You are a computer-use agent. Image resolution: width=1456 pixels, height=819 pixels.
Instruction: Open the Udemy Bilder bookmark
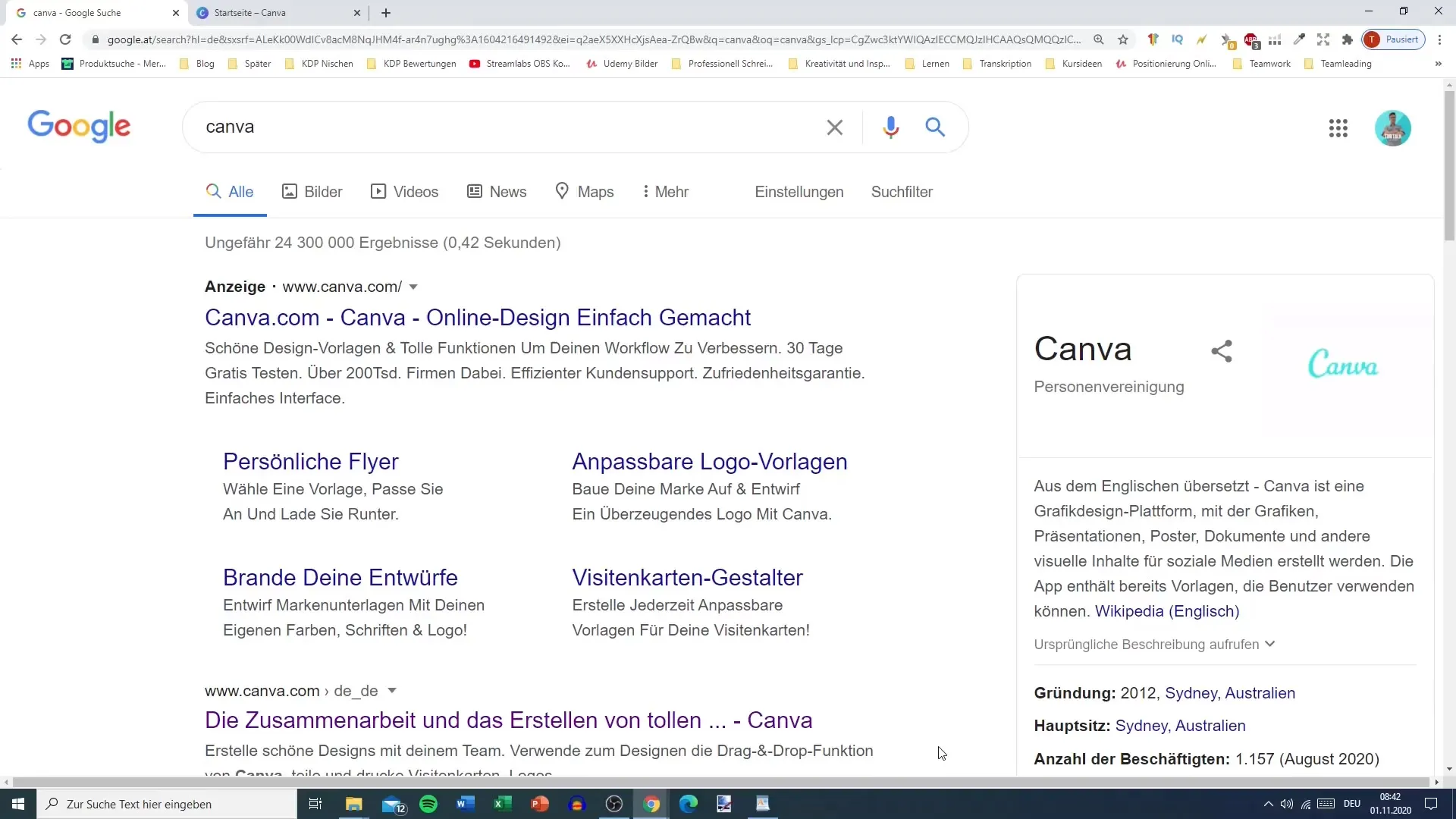(622, 64)
